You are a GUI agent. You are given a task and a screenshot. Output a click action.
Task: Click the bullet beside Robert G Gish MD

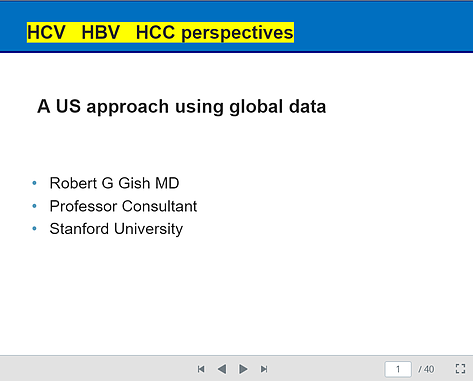coord(34,183)
